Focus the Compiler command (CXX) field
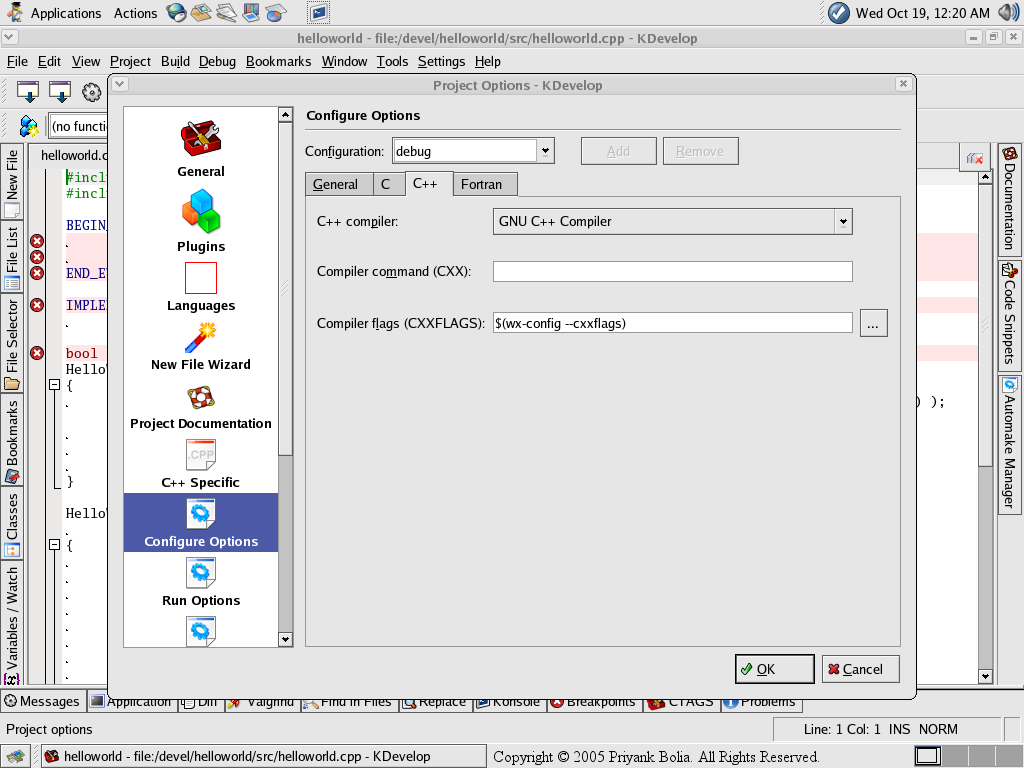1024x768 pixels. 673,272
